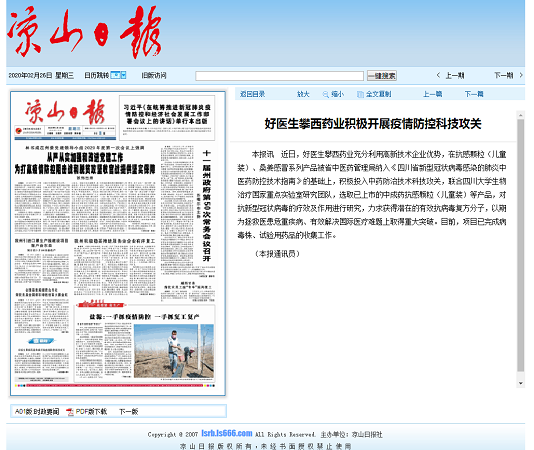The width and height of the screenshot is (534, 450).
Task: Click the 一键搜索 button
Action: click(382, 76)
